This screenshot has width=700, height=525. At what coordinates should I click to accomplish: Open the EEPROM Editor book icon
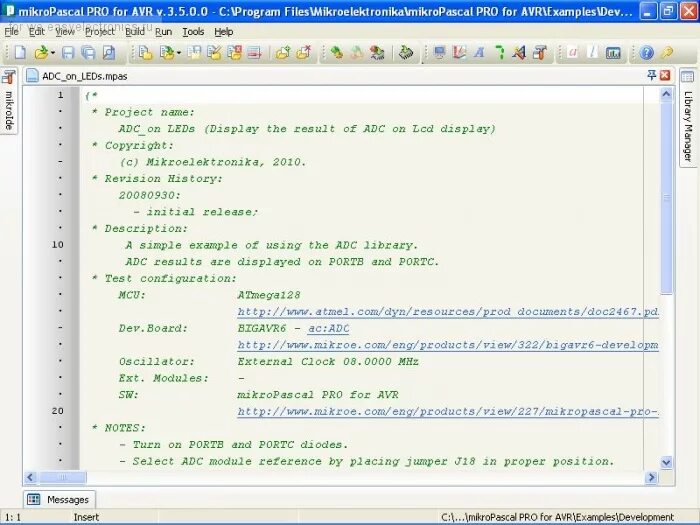[x=459, y=53]
